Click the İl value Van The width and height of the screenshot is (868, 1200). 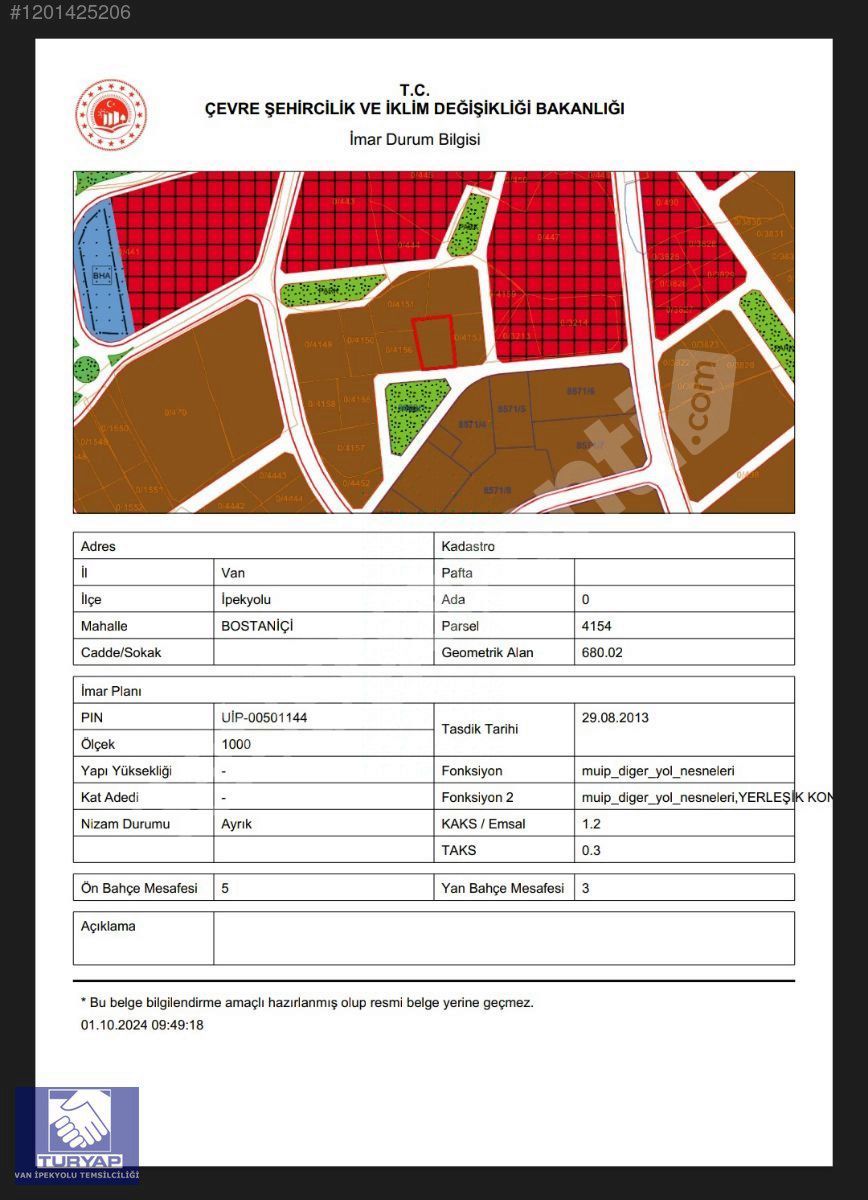(233, 573)
